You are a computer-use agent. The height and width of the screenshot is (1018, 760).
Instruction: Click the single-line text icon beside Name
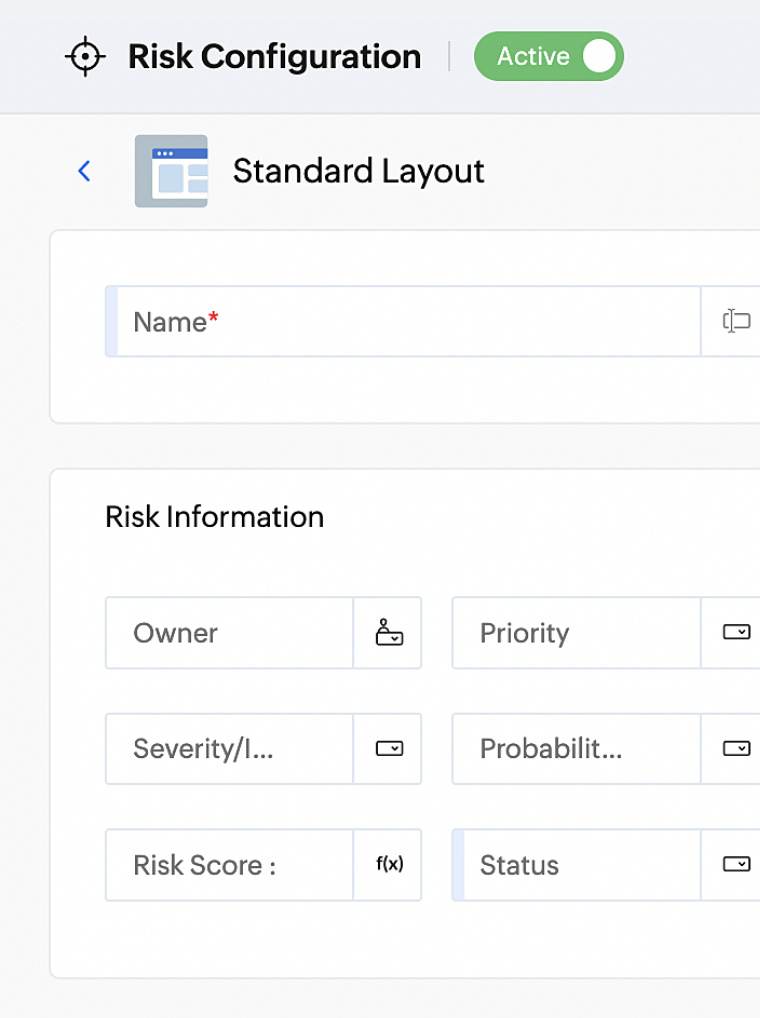pos(737,320)
